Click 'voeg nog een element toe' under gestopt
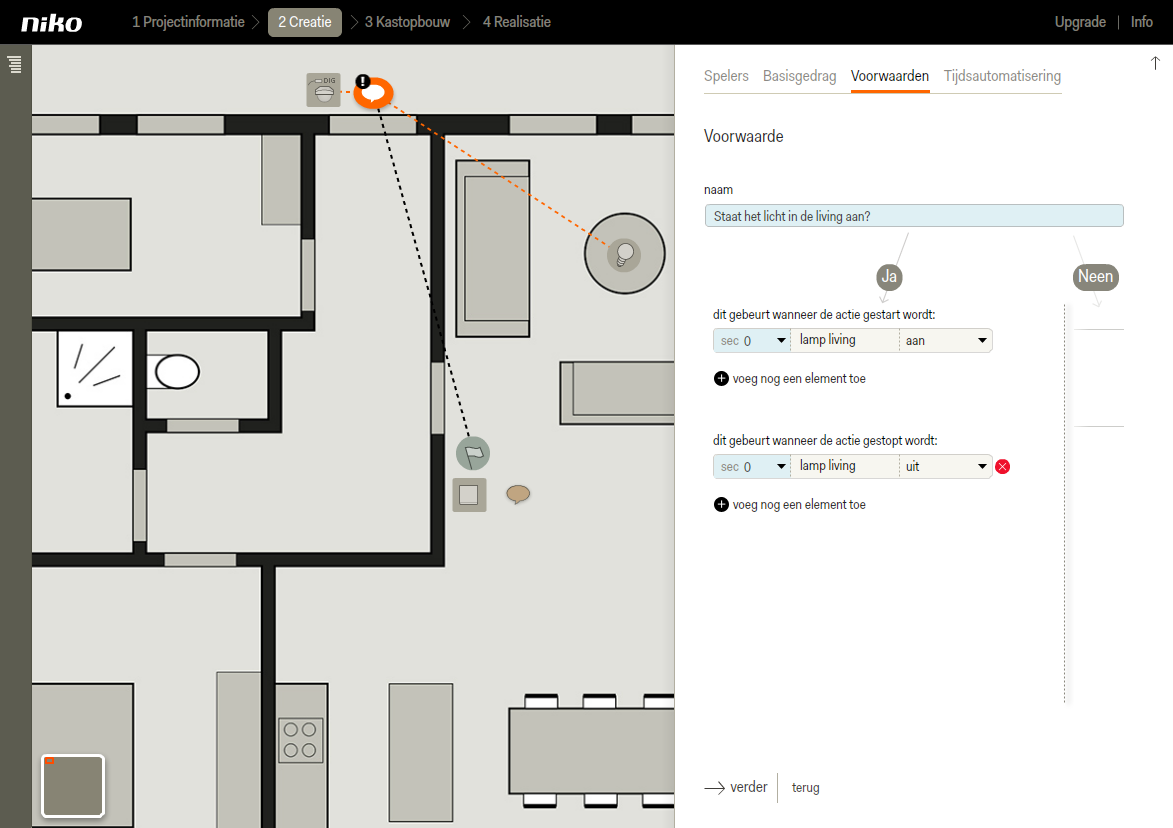 click(799, 505)
